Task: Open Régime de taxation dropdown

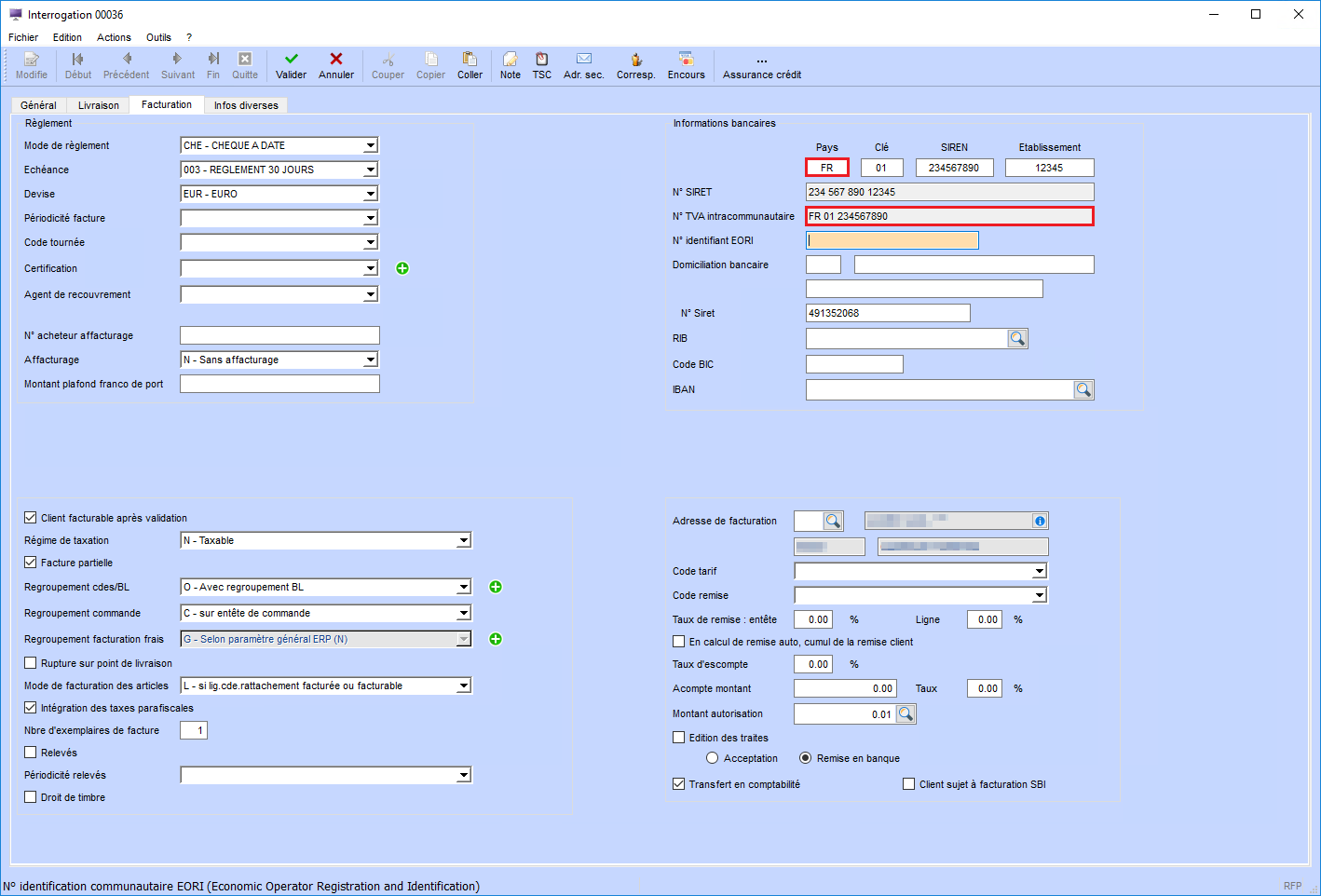Action: pyautogui.click(x=464, y=540)
